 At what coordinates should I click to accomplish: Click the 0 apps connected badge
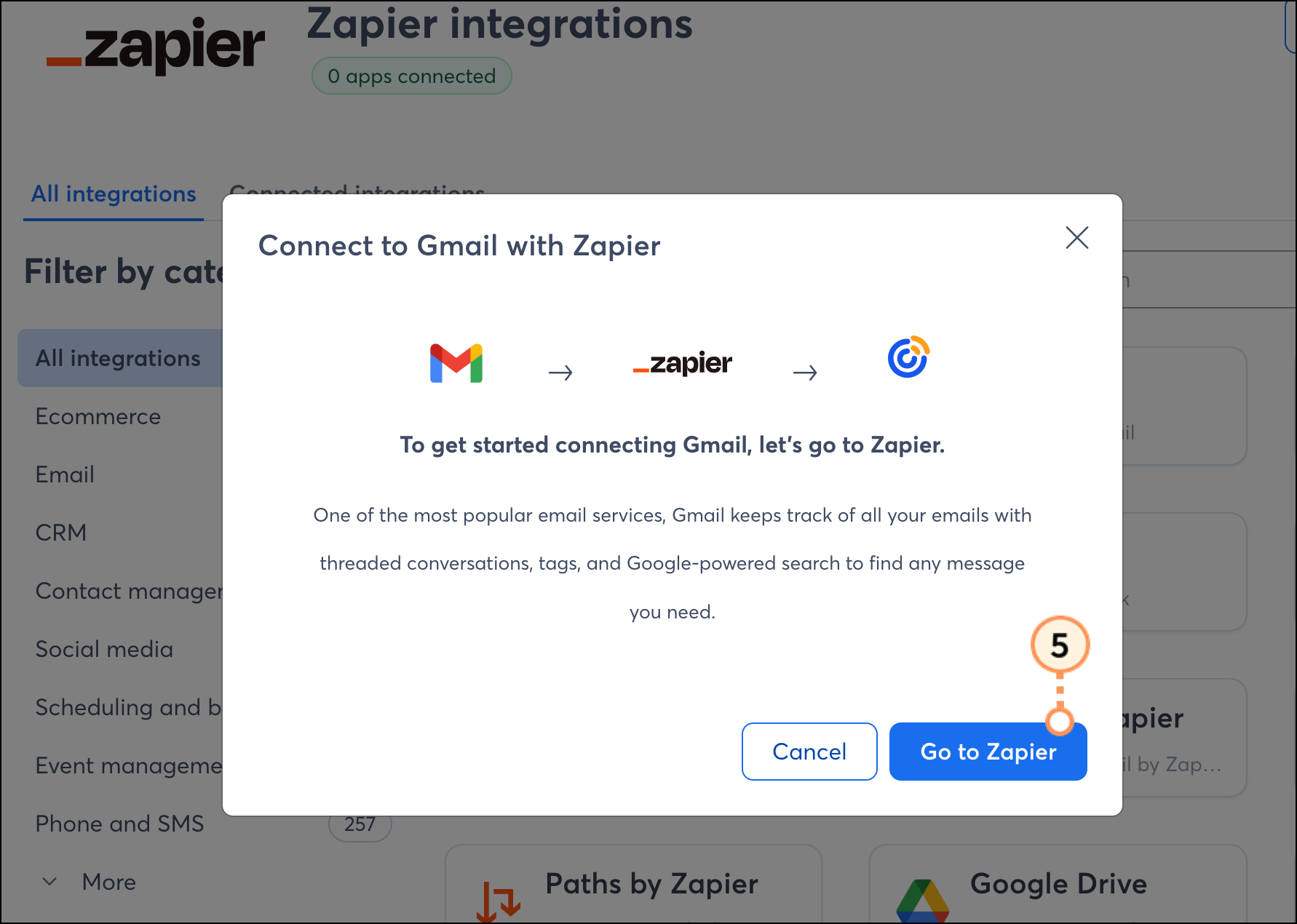click(412, 76)
